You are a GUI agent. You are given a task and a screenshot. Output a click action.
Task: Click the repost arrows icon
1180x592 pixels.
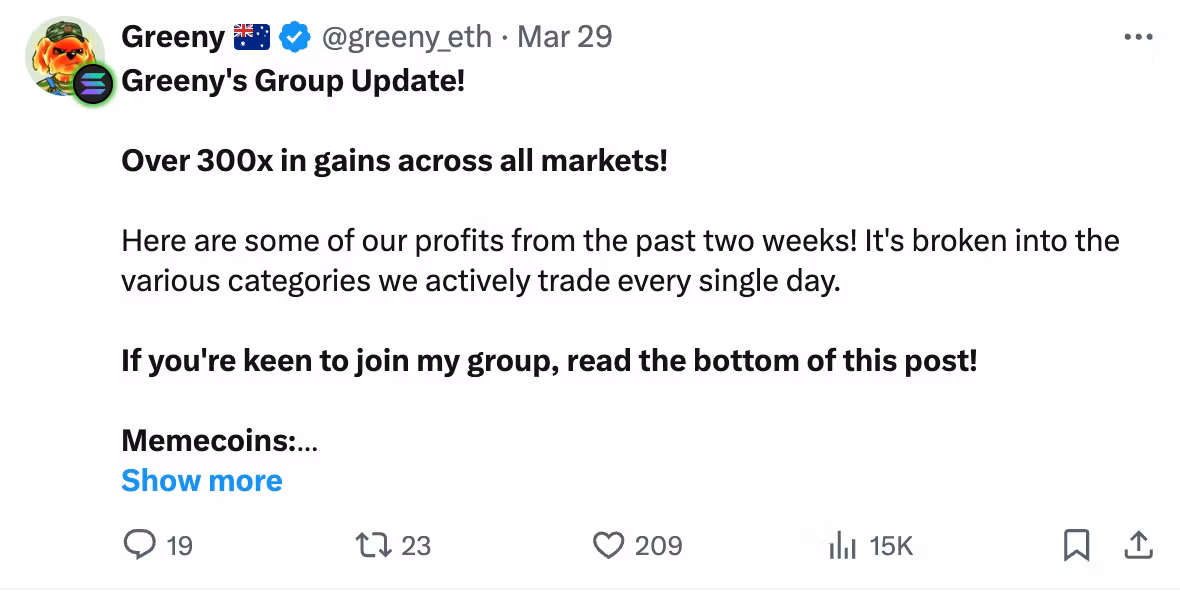(374, 545)
